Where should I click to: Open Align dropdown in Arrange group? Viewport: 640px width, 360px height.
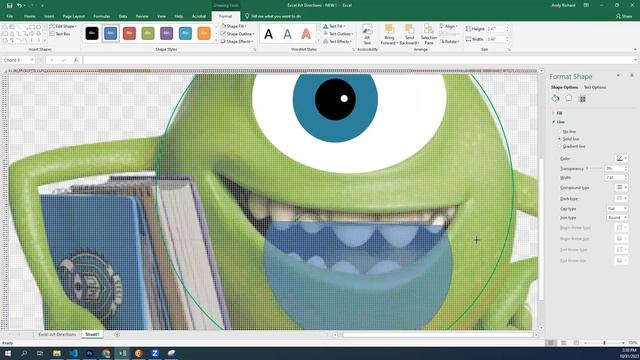[449, 26]
